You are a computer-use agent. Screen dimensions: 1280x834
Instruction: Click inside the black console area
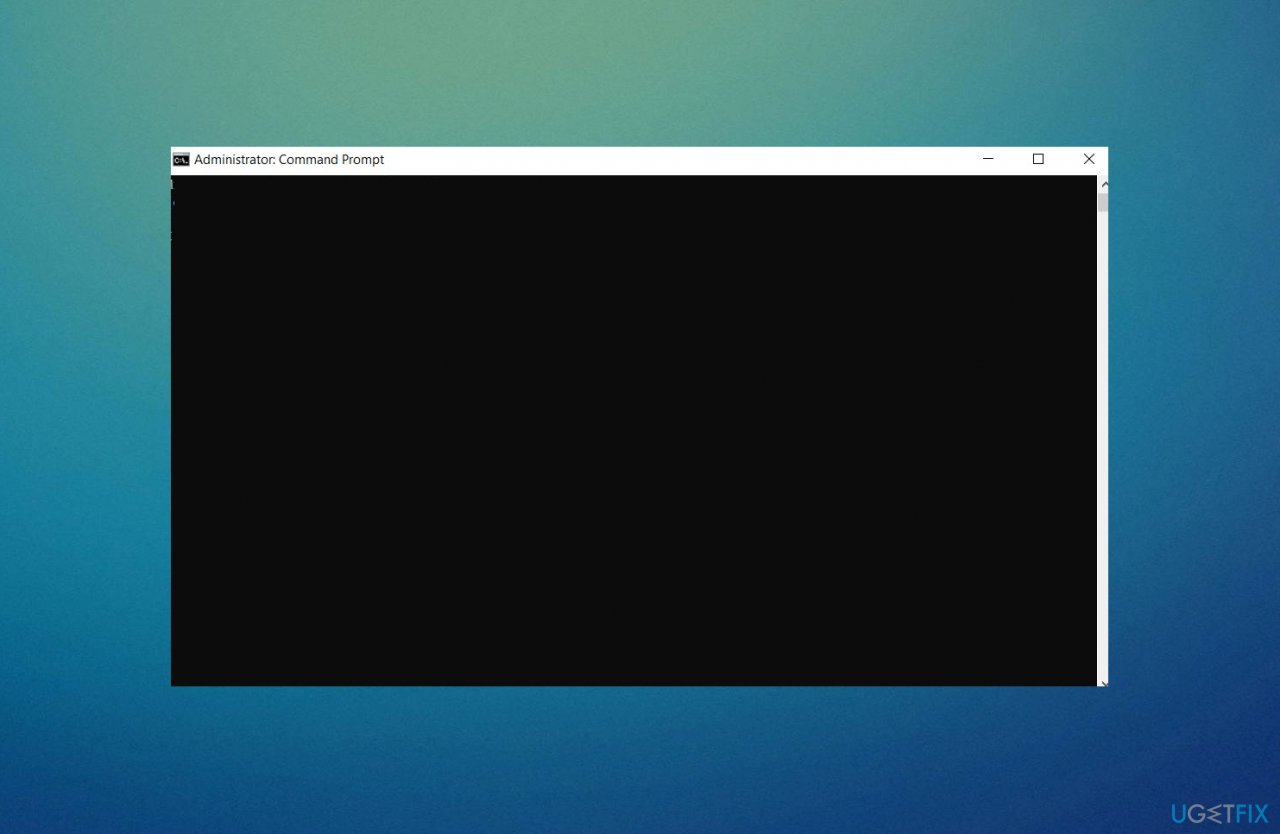point(634,431)
